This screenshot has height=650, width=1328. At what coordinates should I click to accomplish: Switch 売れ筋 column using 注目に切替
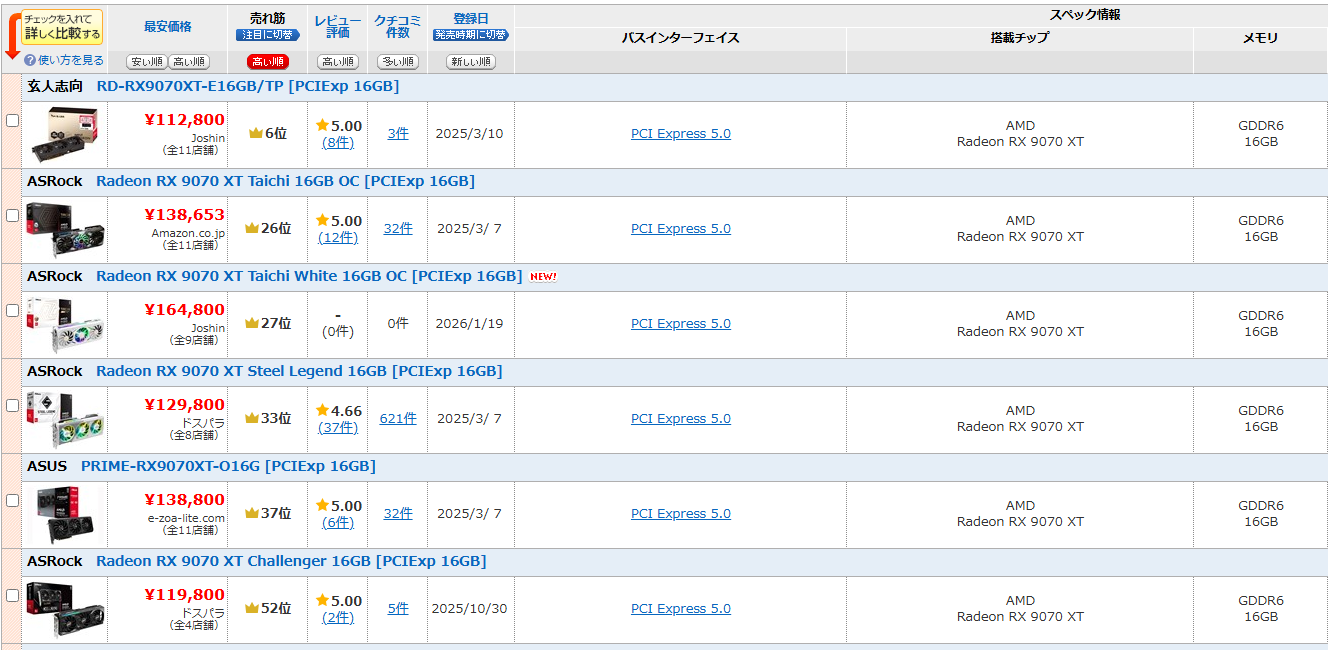click(267, 35)
